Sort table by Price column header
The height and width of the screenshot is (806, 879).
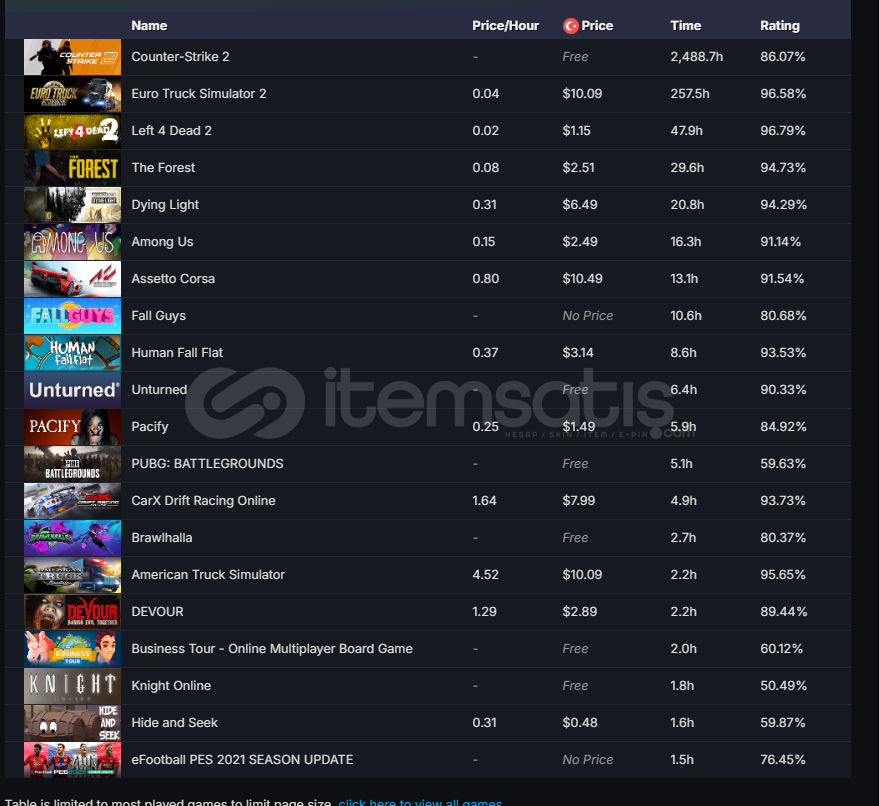597,26
